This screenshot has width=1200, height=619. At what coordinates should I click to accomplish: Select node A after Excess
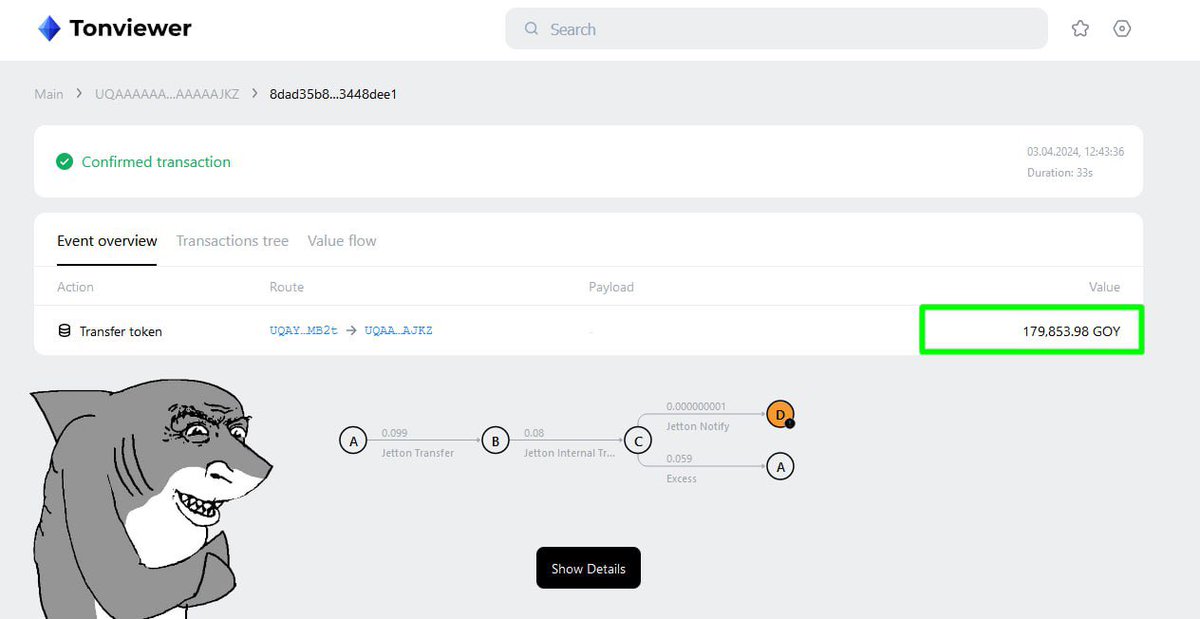pyautogui.click(x=780, y=466)
